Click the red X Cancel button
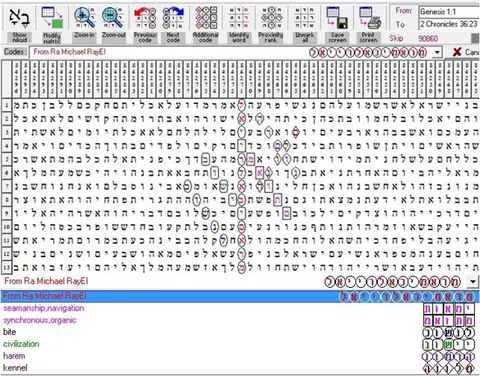 point(457,52)
